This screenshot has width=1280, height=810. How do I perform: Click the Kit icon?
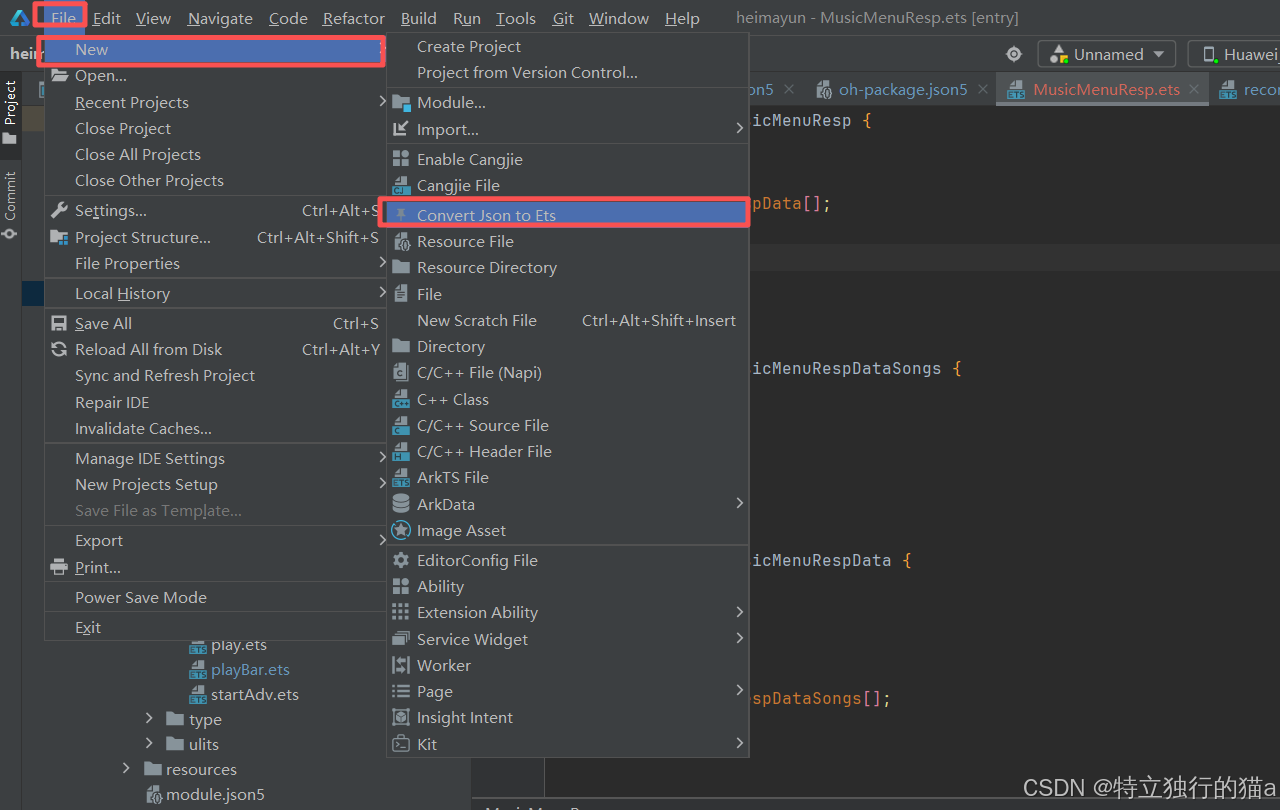tap(401, 744)
